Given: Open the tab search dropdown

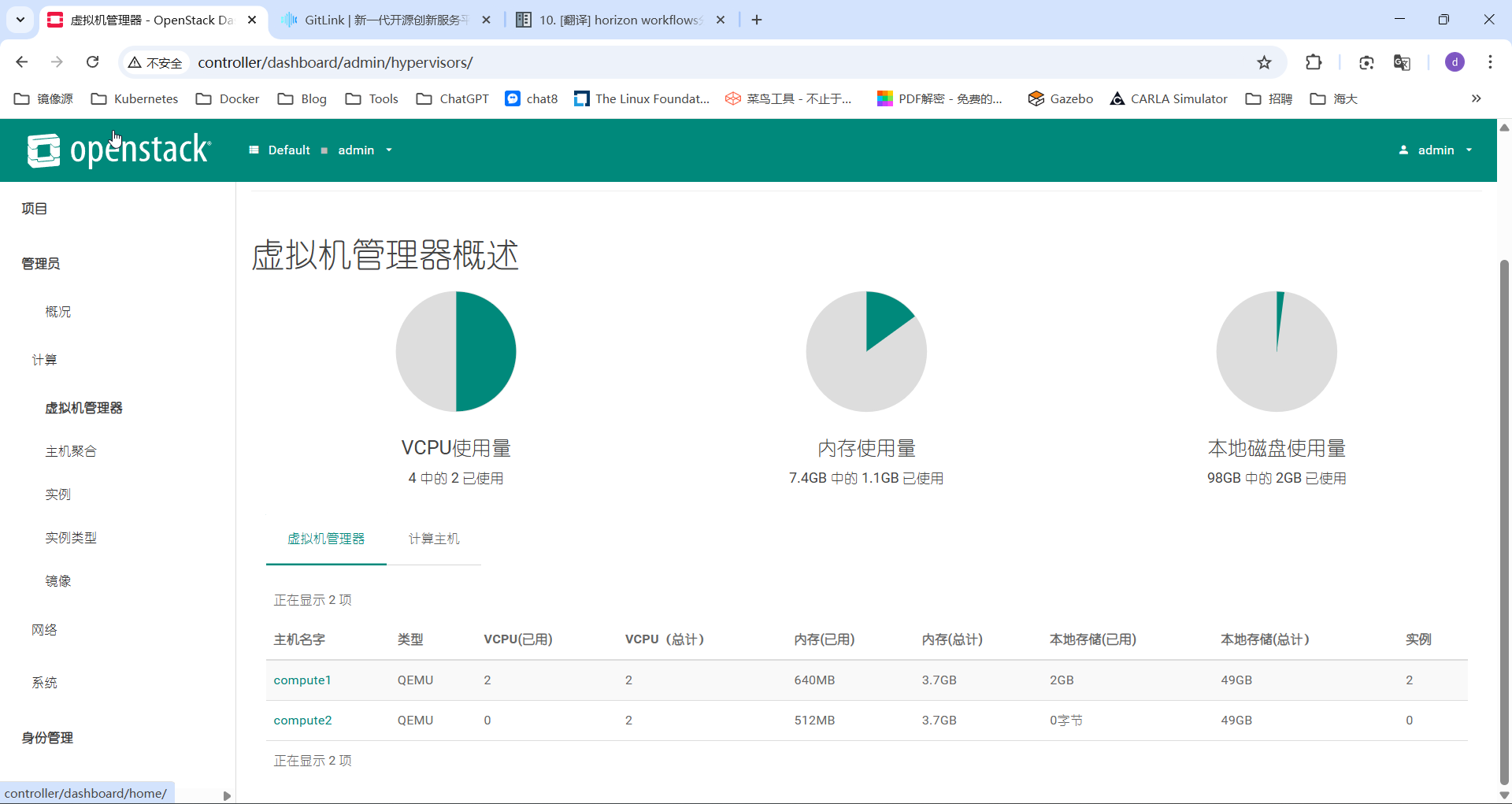Looking at the screenshot, I should [20, 20].
